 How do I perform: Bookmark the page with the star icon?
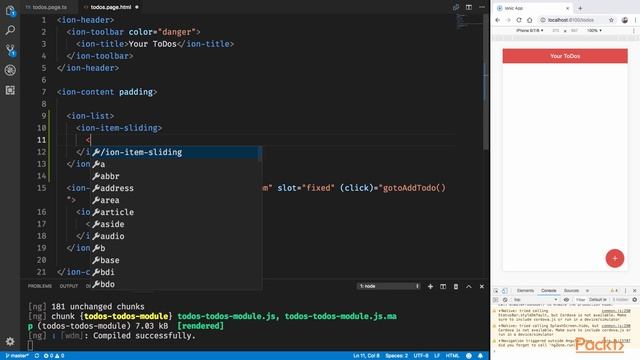pos(611,20)
